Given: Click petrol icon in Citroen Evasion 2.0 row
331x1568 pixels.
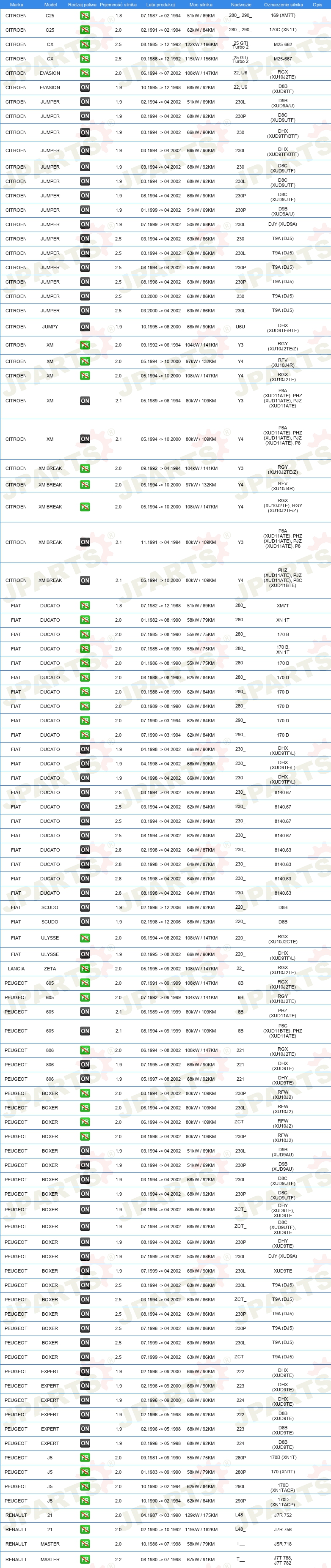Looking at the screenshot, I should [x=85, y=73].
